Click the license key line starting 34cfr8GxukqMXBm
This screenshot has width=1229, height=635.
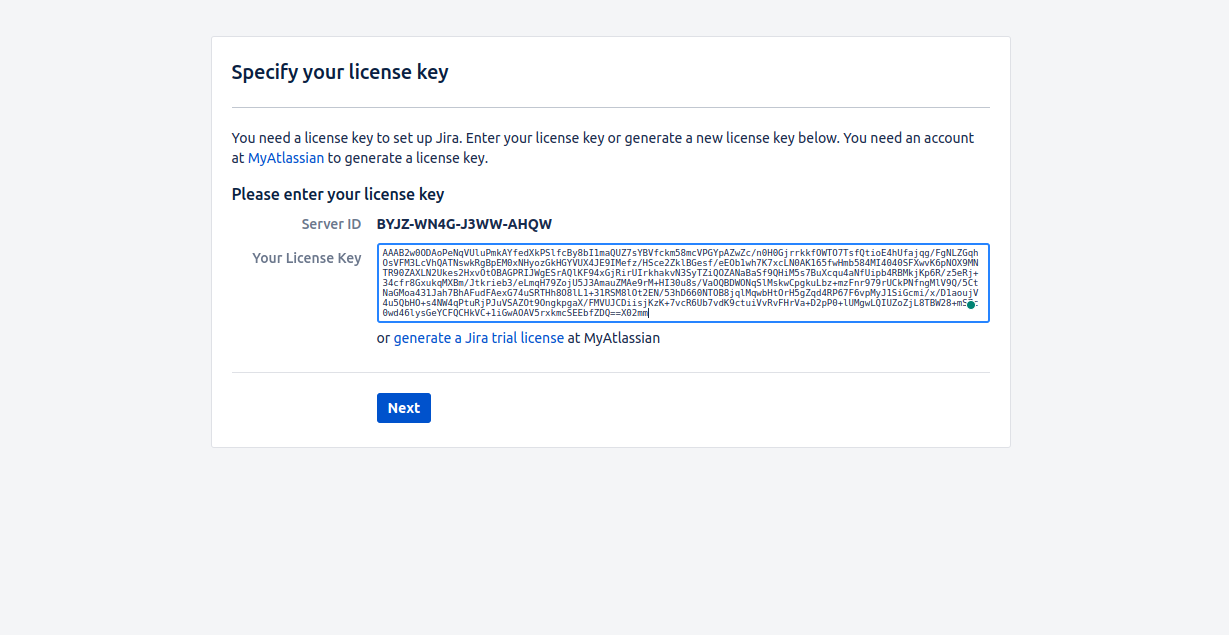(x=680, y=283)
